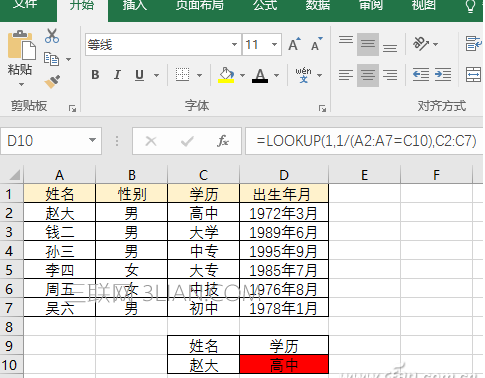Toggle italic formatting
This screenshot has height=378, width=485.
point(117,75)
